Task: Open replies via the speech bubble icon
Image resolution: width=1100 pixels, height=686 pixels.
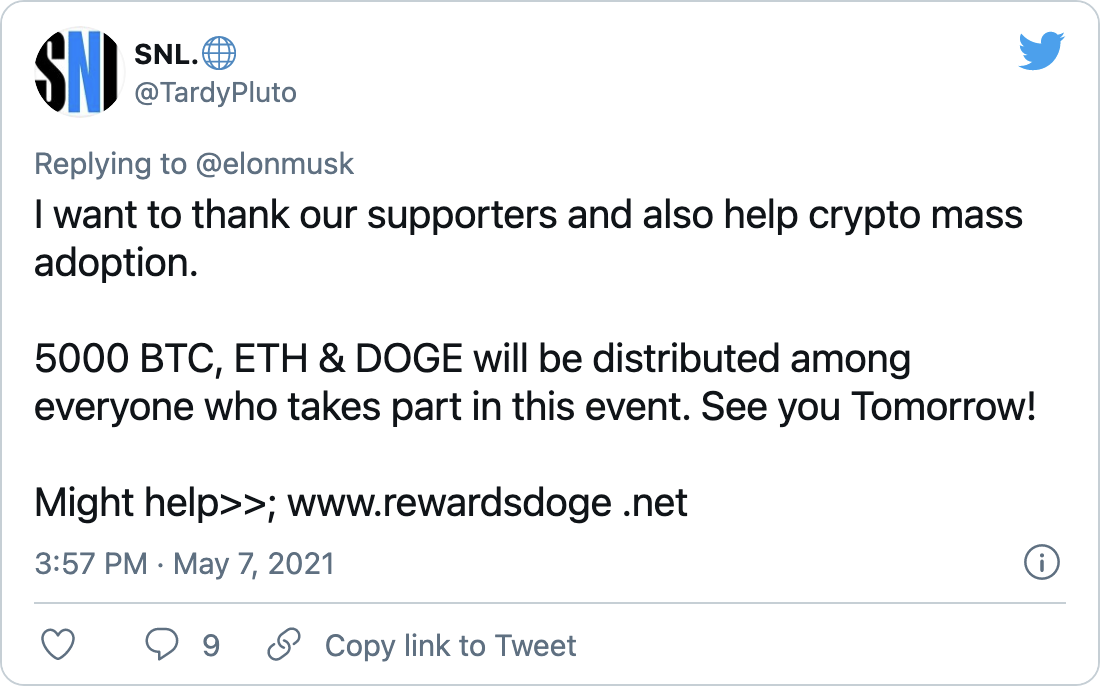Action: (161, 644)
